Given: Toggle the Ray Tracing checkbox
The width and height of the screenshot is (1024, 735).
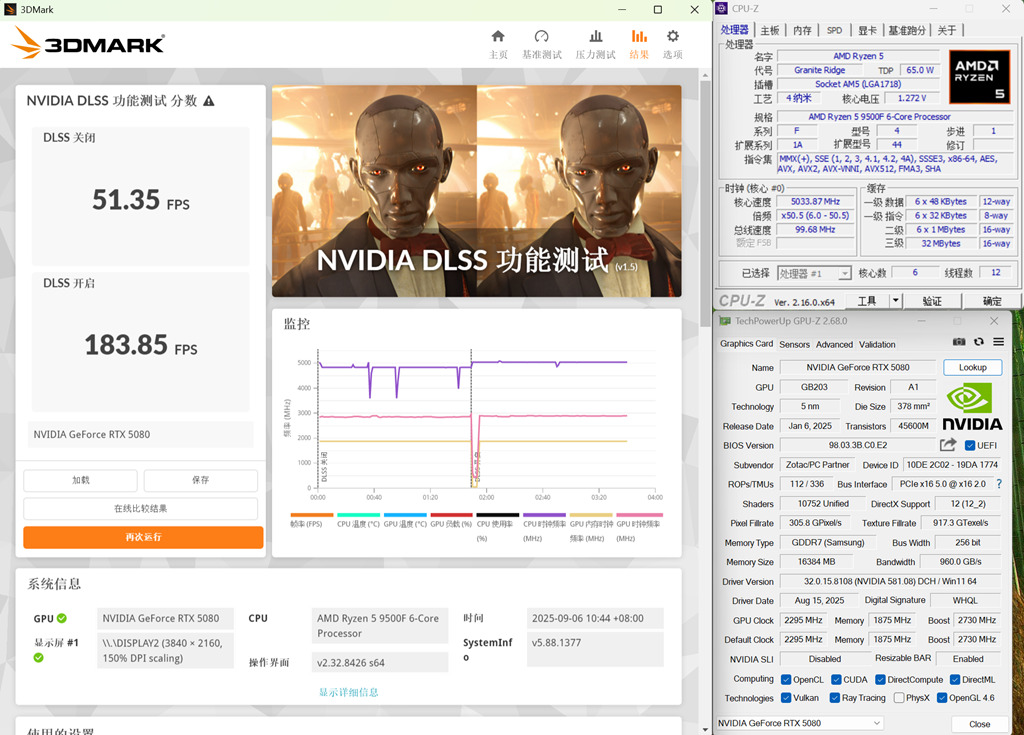Looking at the screenshot, I should 836,698.
